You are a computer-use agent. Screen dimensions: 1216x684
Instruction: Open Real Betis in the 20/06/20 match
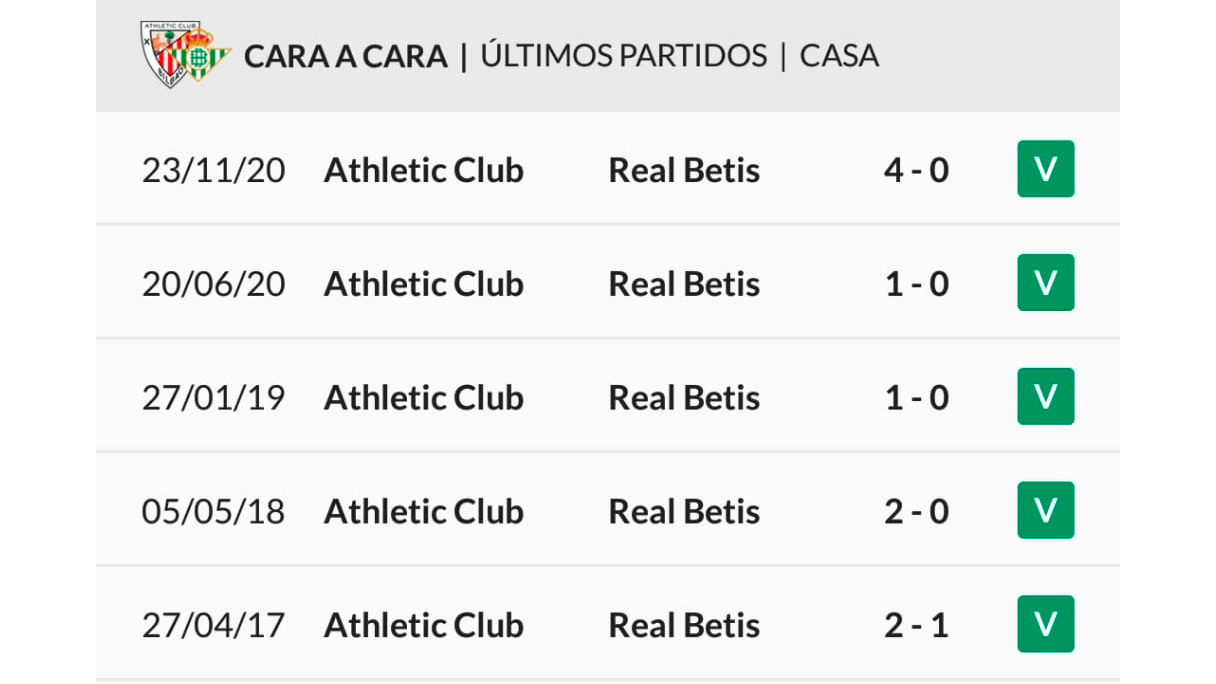coord(684,284)
